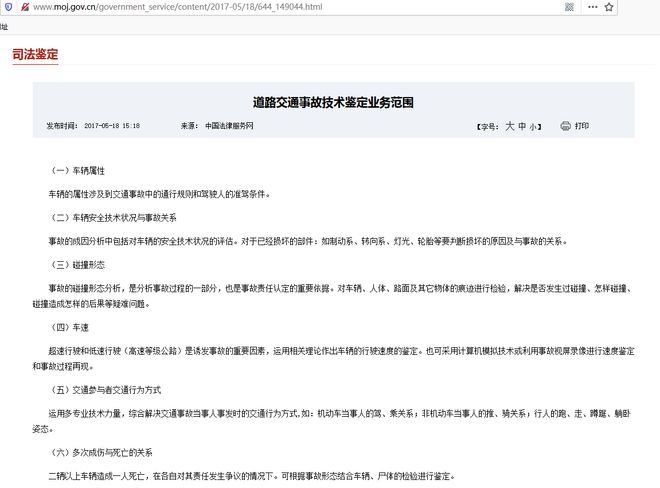Click the paragraph starting 事故的成因分析中
The width and height of the screenshot is (660, 488).
(308, 241)
